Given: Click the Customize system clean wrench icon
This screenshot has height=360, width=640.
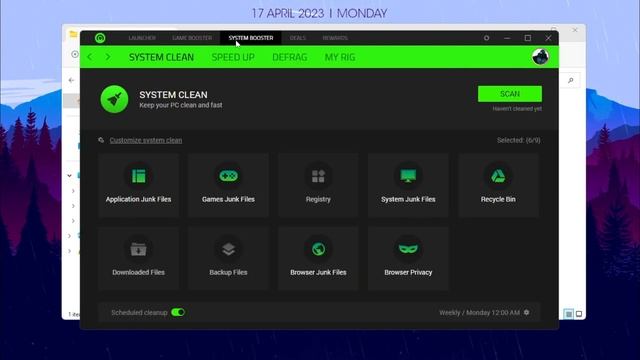Looking at the screenshot, I should click(101, 140).
